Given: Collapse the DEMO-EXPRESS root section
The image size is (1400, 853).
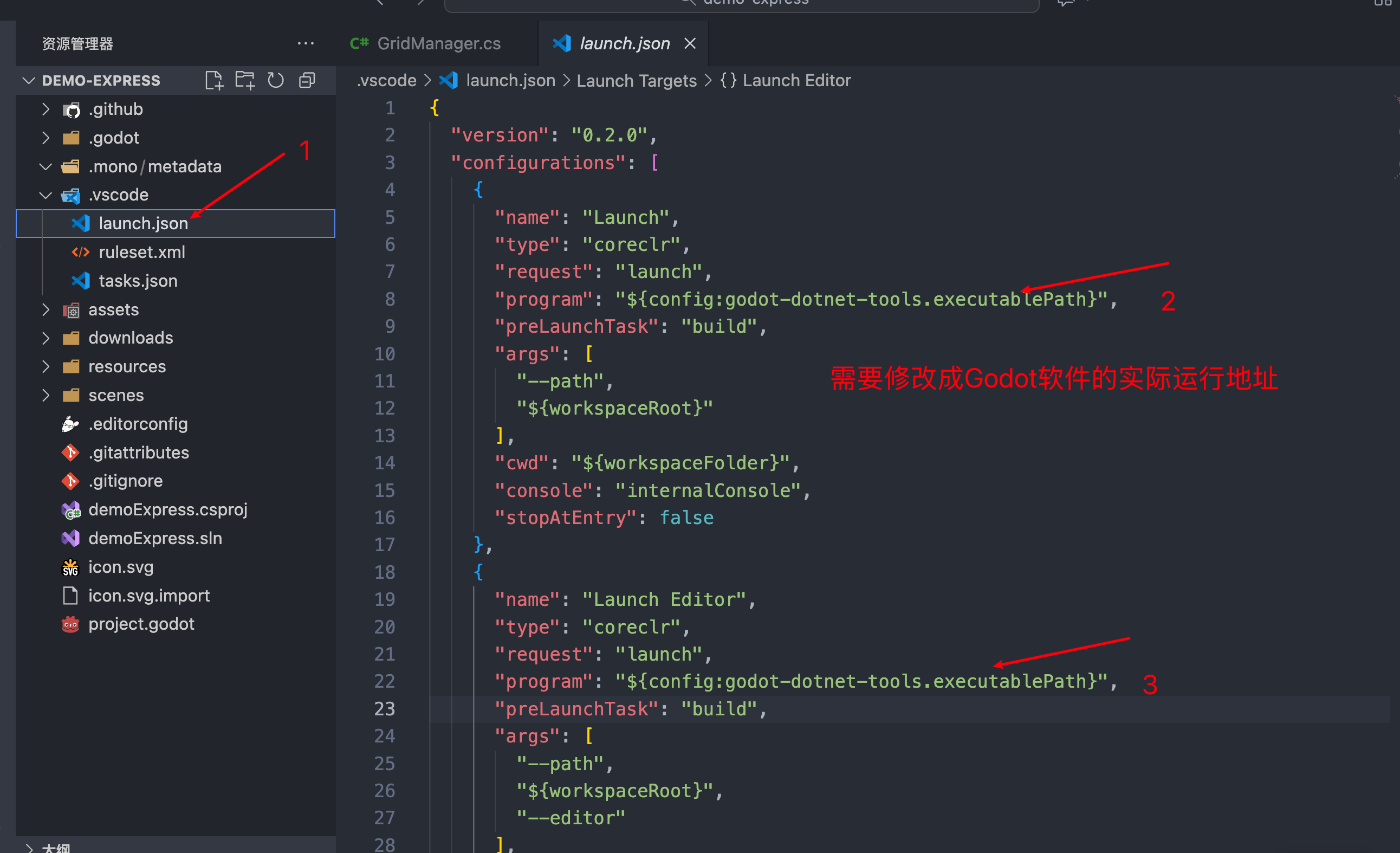Looking at the screenshot, I should [29, 81].
